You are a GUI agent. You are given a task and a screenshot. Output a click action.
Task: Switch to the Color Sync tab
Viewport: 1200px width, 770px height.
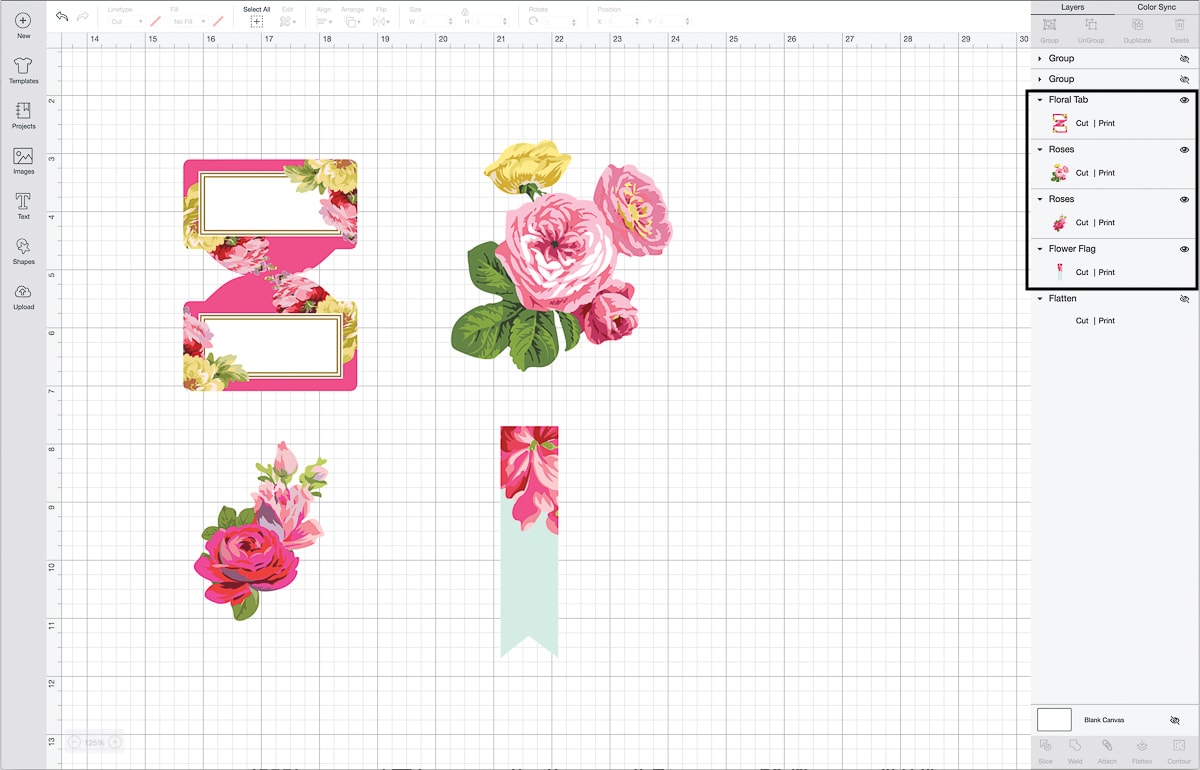(x=1156, y=7)
